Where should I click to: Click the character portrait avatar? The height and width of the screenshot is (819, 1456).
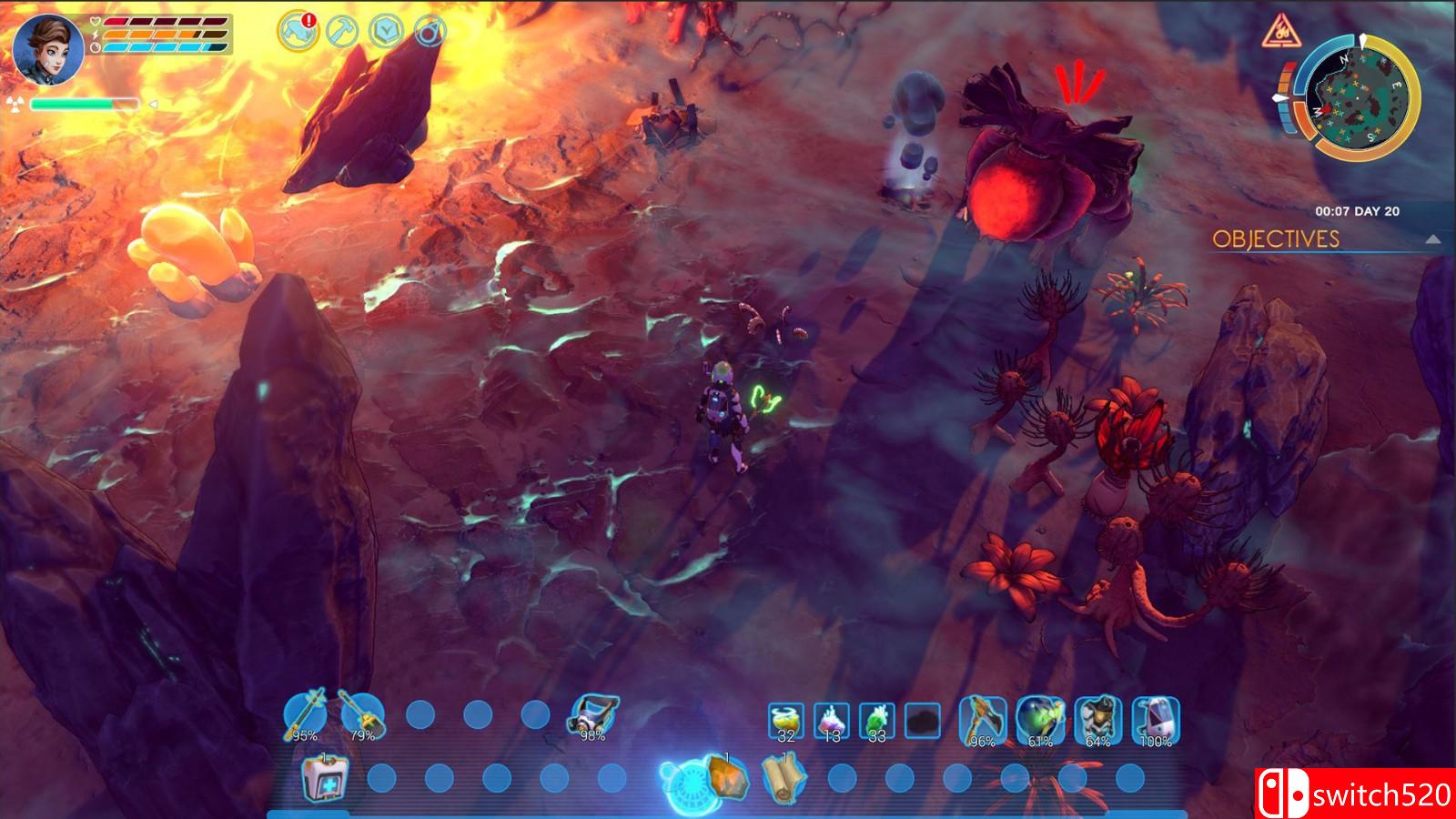48,48
